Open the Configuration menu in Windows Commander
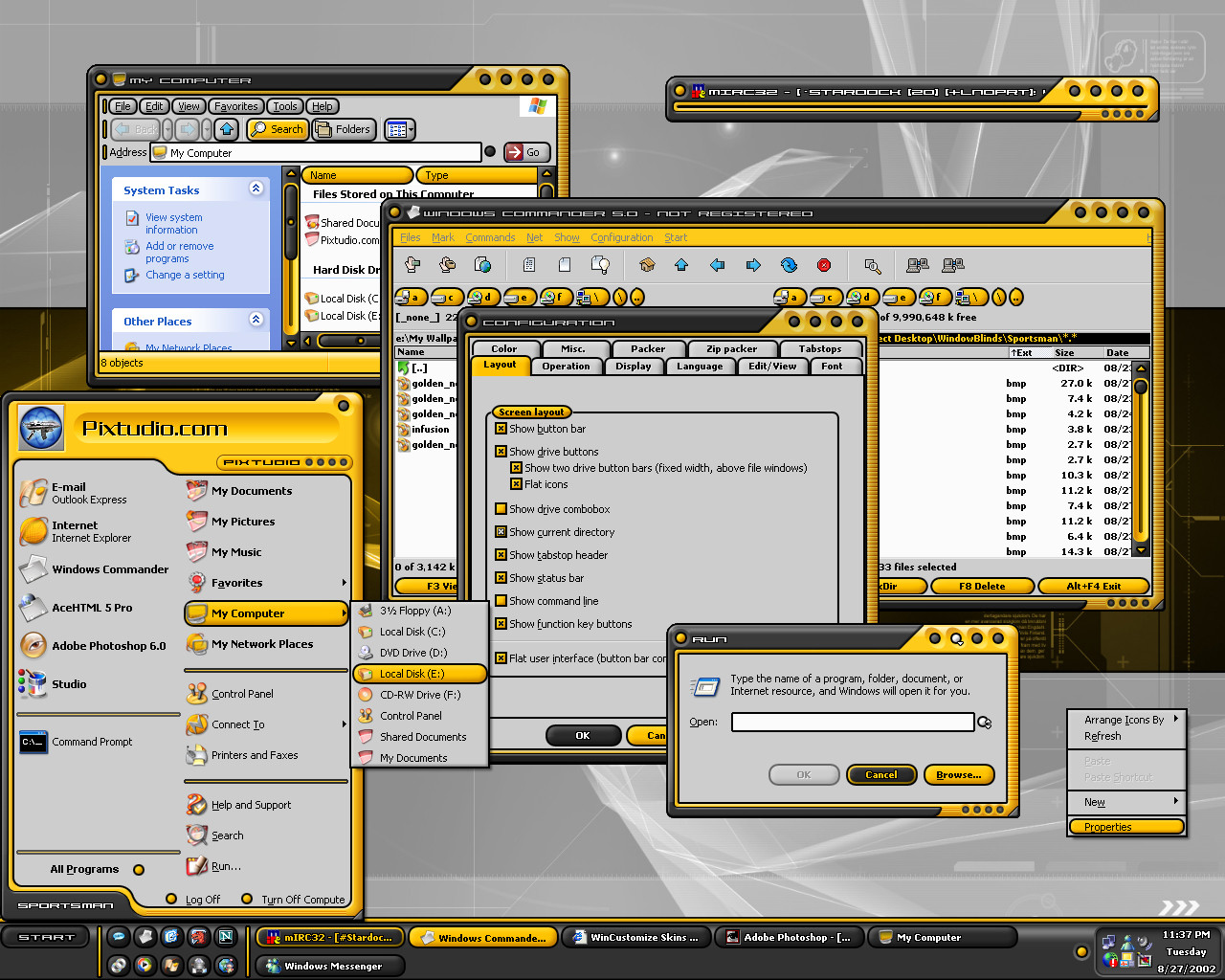1225x980 pixels. coord(622,237)
